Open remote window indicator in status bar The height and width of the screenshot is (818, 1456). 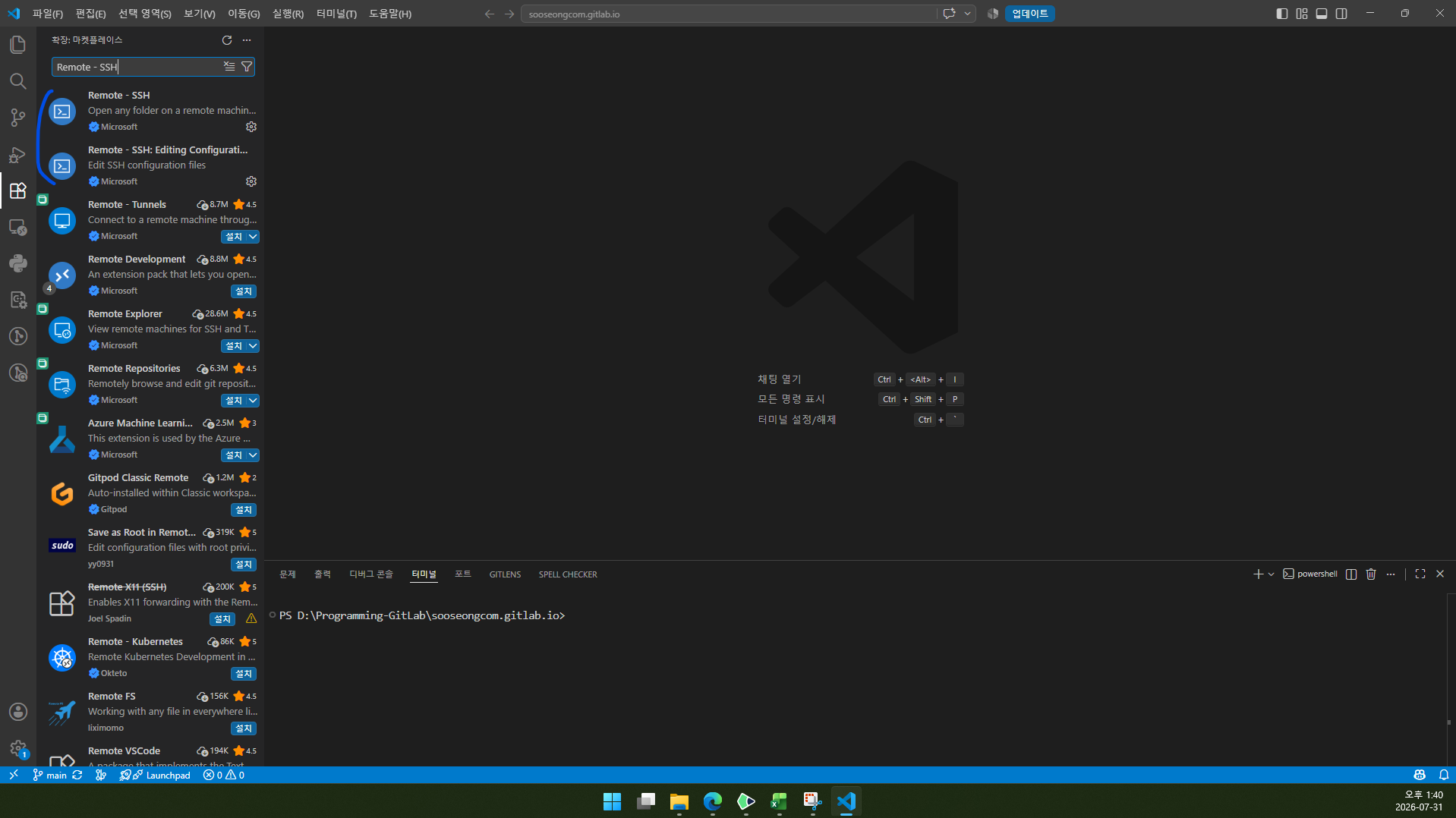click(14, 775)
